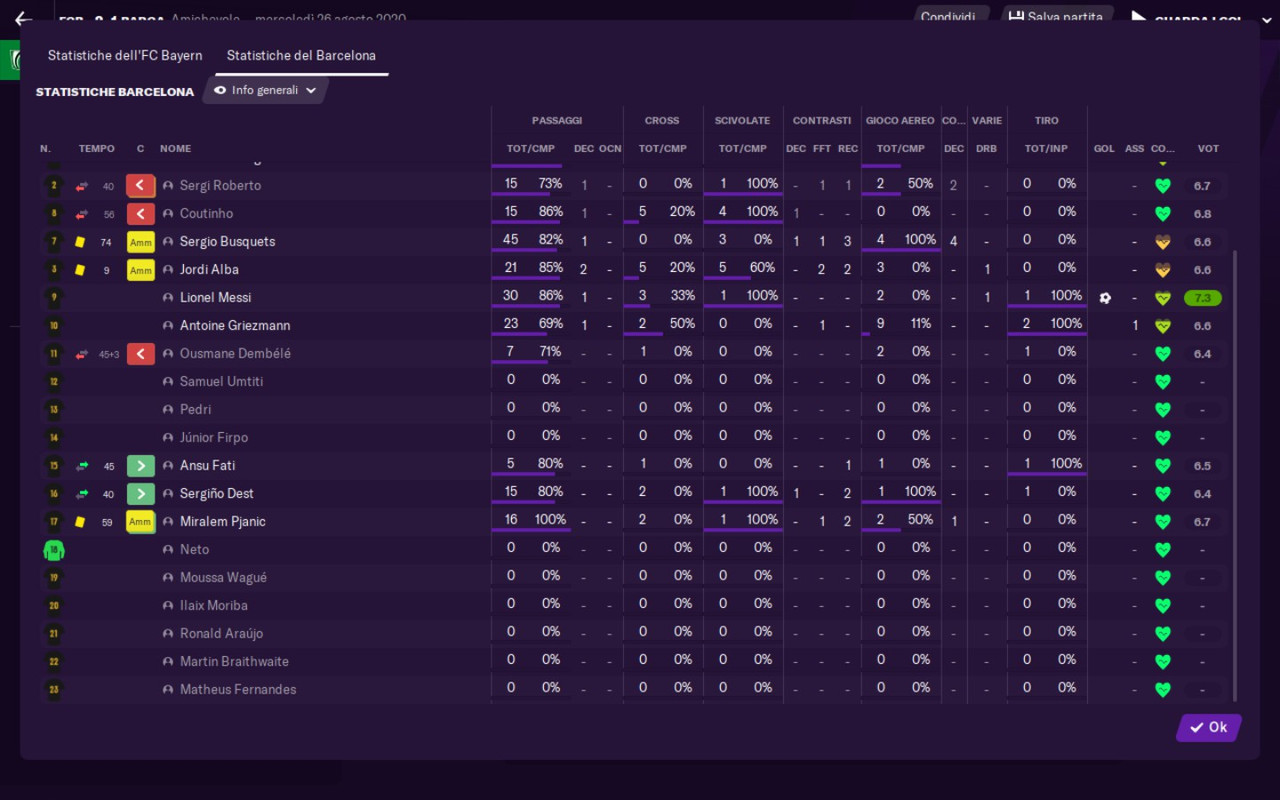The width and height of the screenshot is (1280, 800).
Task: Sort by the GOL column header
Action: pos(1104,149)
